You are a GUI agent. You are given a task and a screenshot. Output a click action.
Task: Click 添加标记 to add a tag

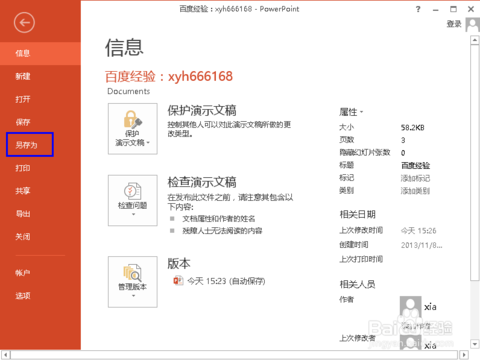pos(415,178)
